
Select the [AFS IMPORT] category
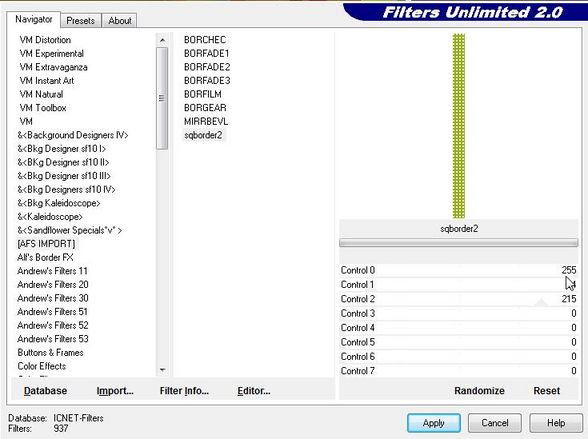[46, 244]
